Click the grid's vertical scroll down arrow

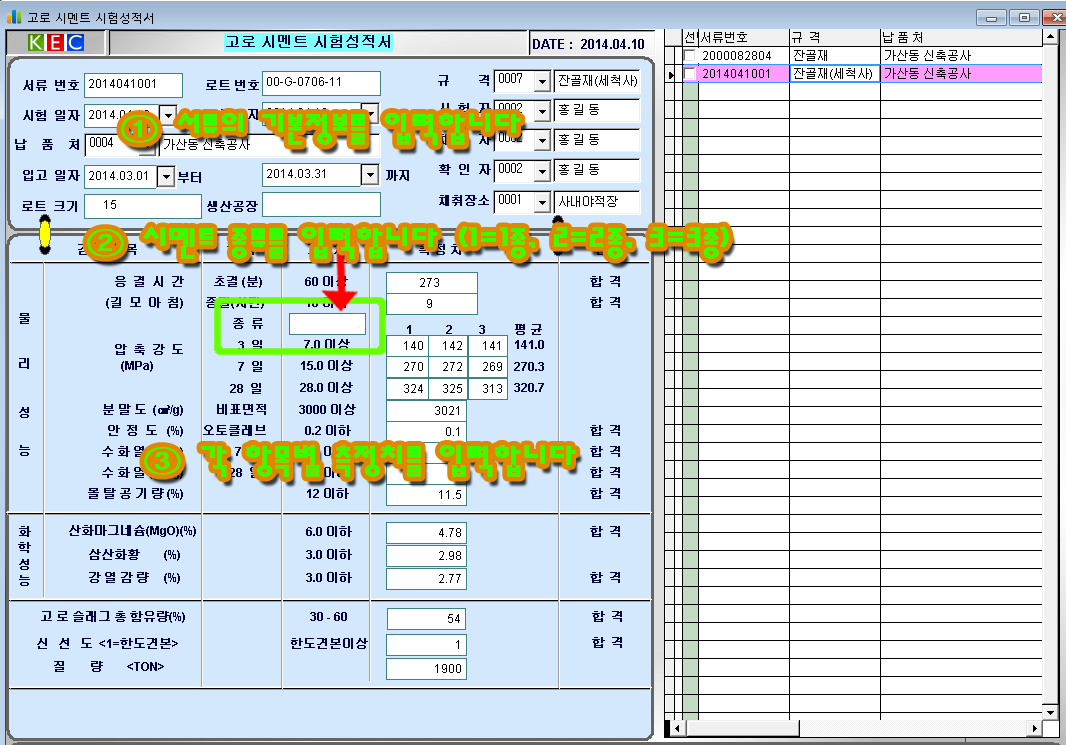click(1050, 712)
